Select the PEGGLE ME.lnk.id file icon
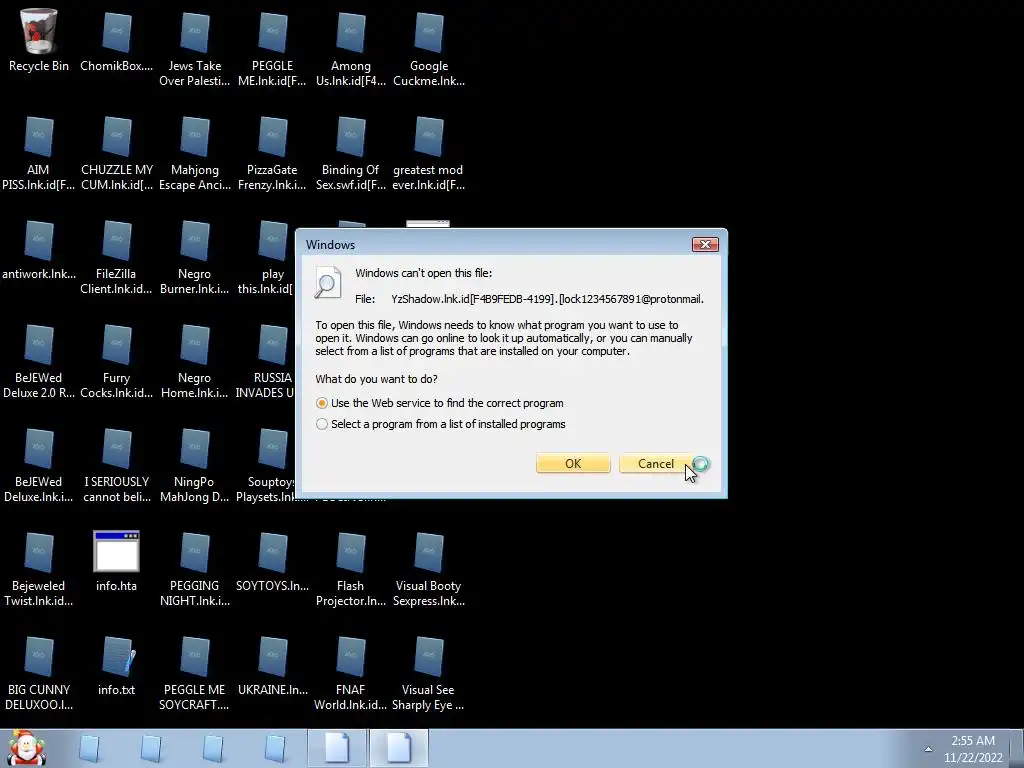 coord(272,47)
